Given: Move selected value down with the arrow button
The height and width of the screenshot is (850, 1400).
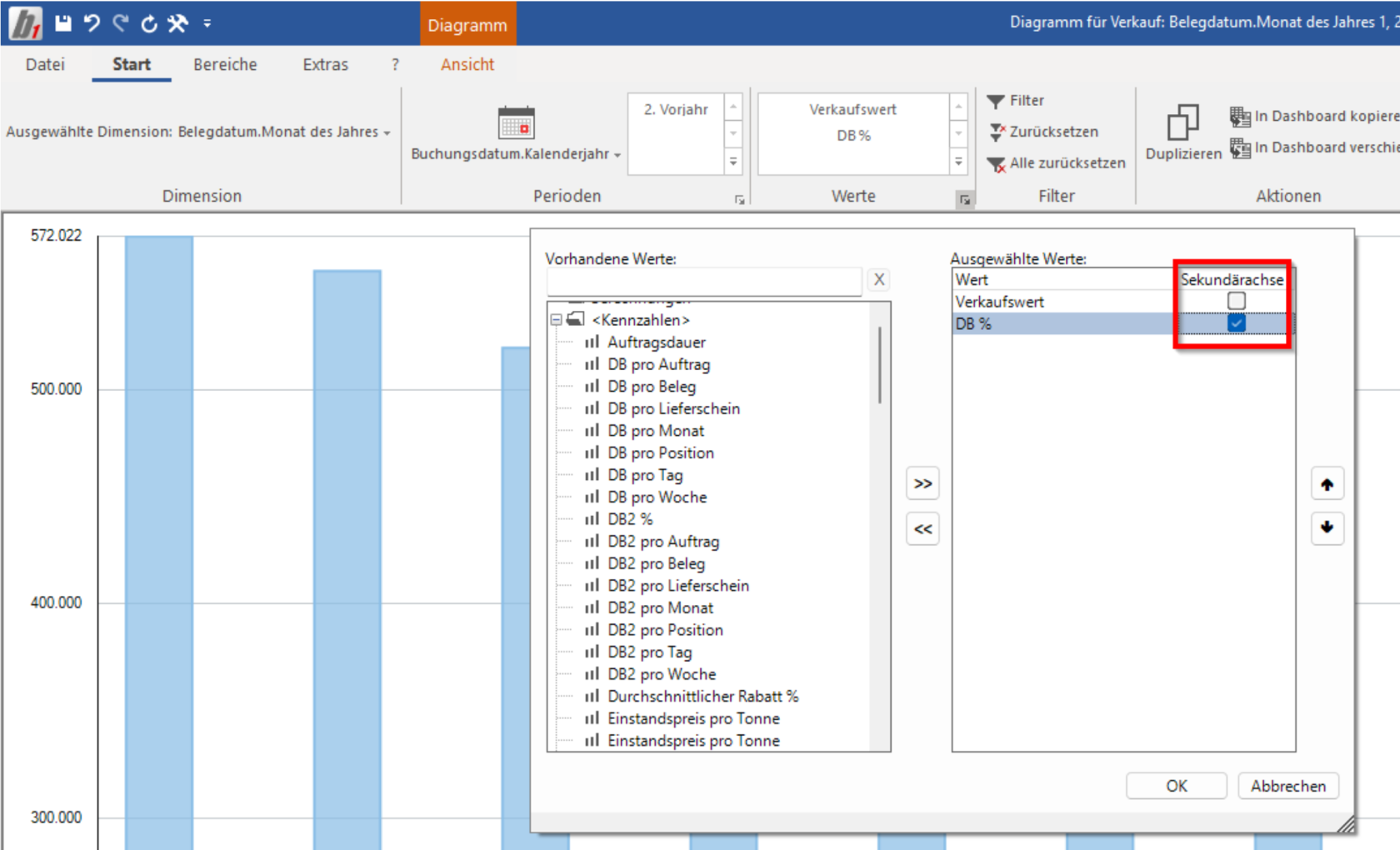Looking at the screenshot, I should click(1327, 527).
